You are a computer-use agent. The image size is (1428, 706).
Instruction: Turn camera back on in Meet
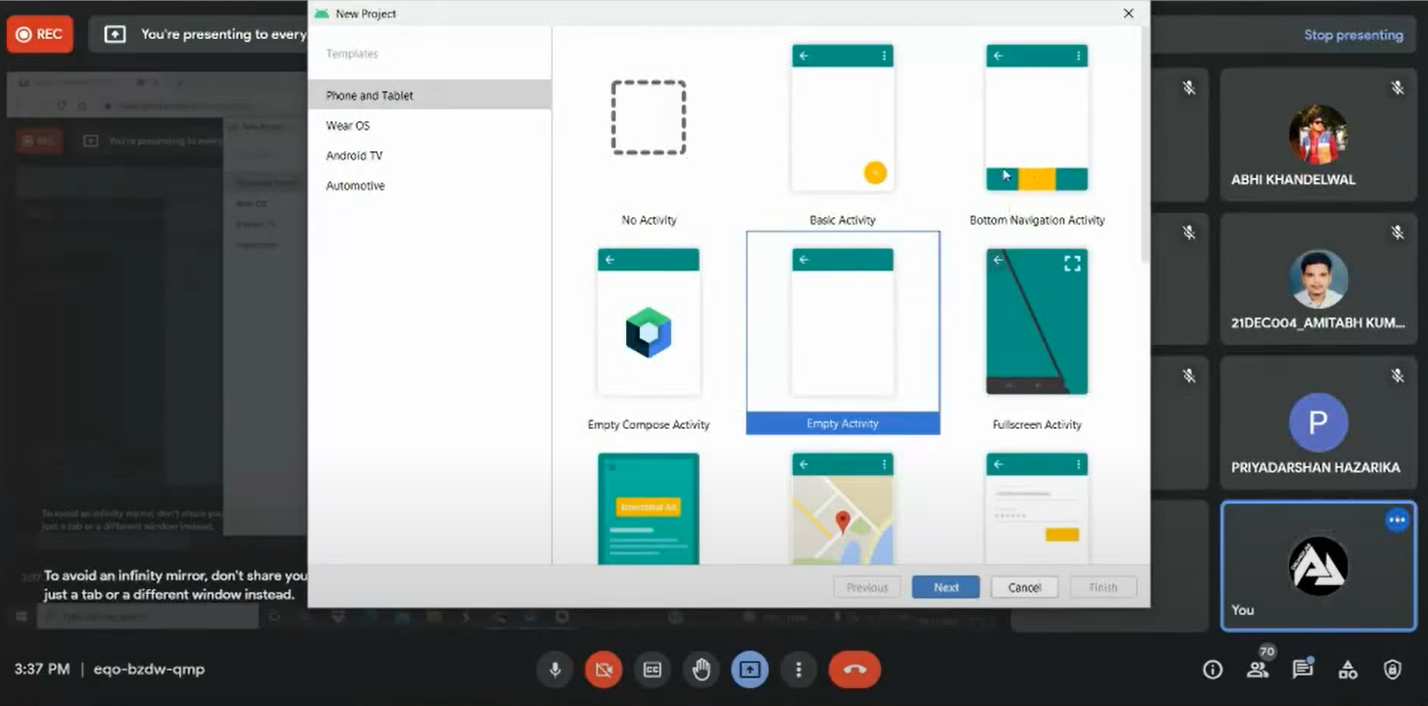click(x=604, y=670)
